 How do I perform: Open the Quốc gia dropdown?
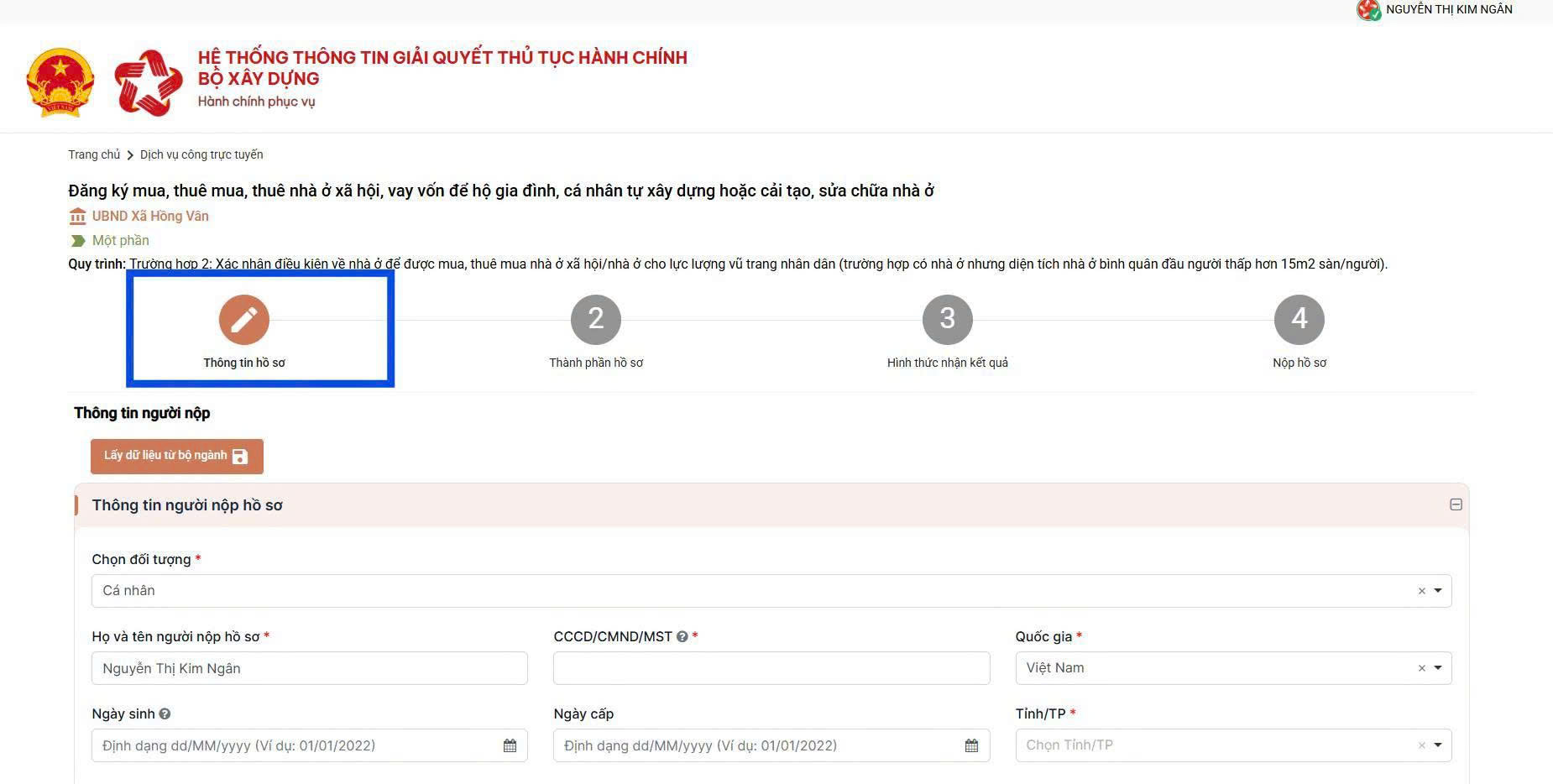point(1233,668)
